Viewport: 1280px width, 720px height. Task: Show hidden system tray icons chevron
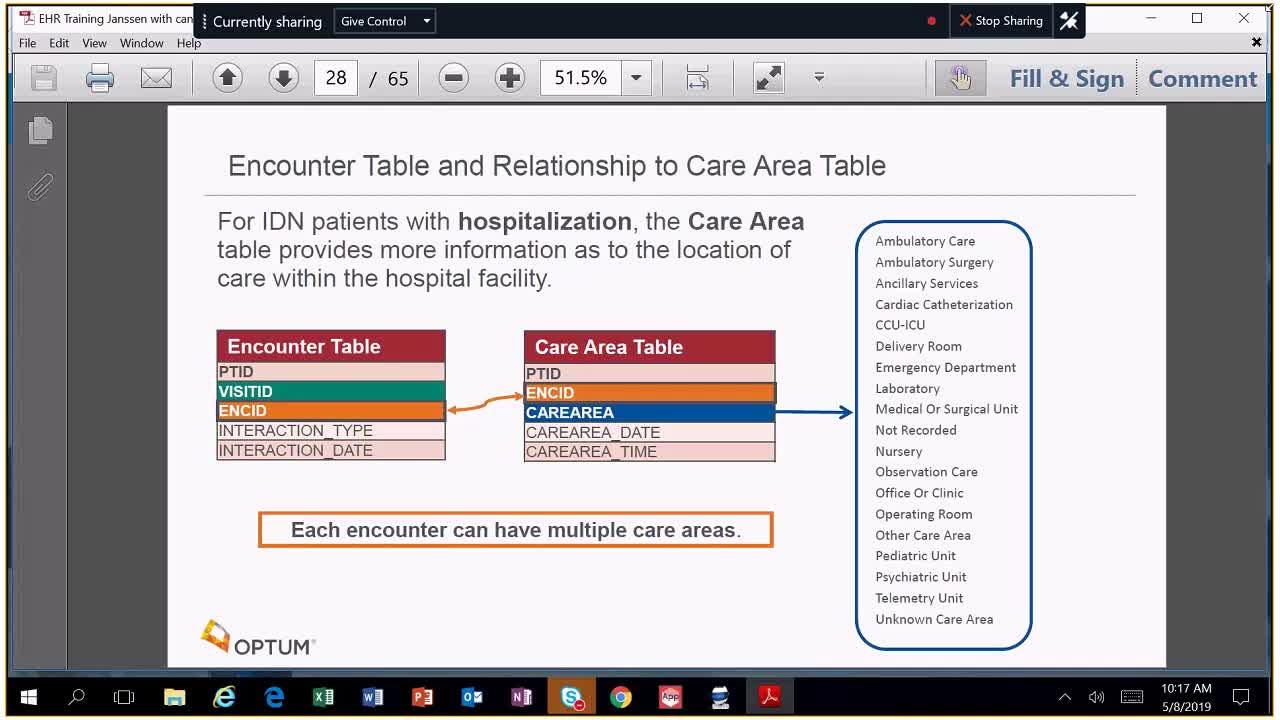1065,697
